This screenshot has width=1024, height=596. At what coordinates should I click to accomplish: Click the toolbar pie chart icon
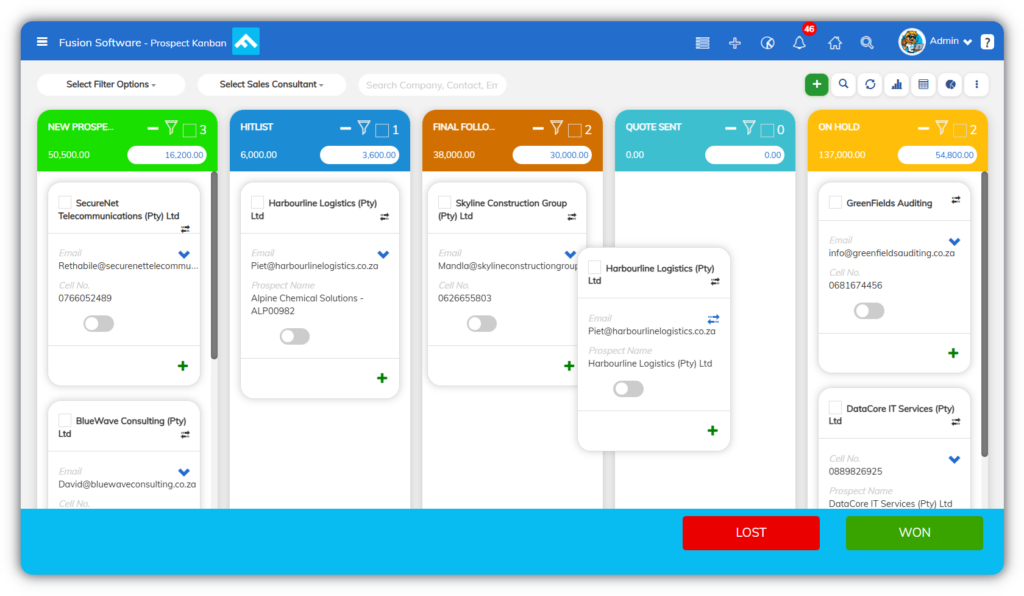pos(950,84)
